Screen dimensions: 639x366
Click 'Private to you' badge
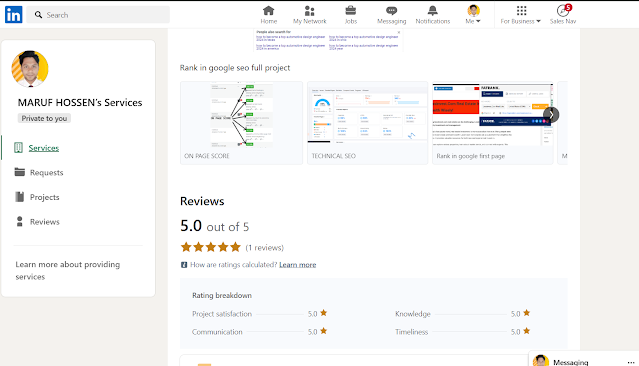coord(44,118)
